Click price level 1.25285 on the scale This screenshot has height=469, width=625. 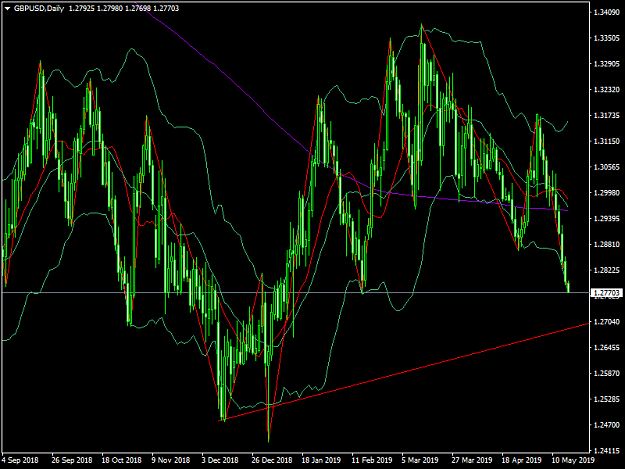coord(607,399)
